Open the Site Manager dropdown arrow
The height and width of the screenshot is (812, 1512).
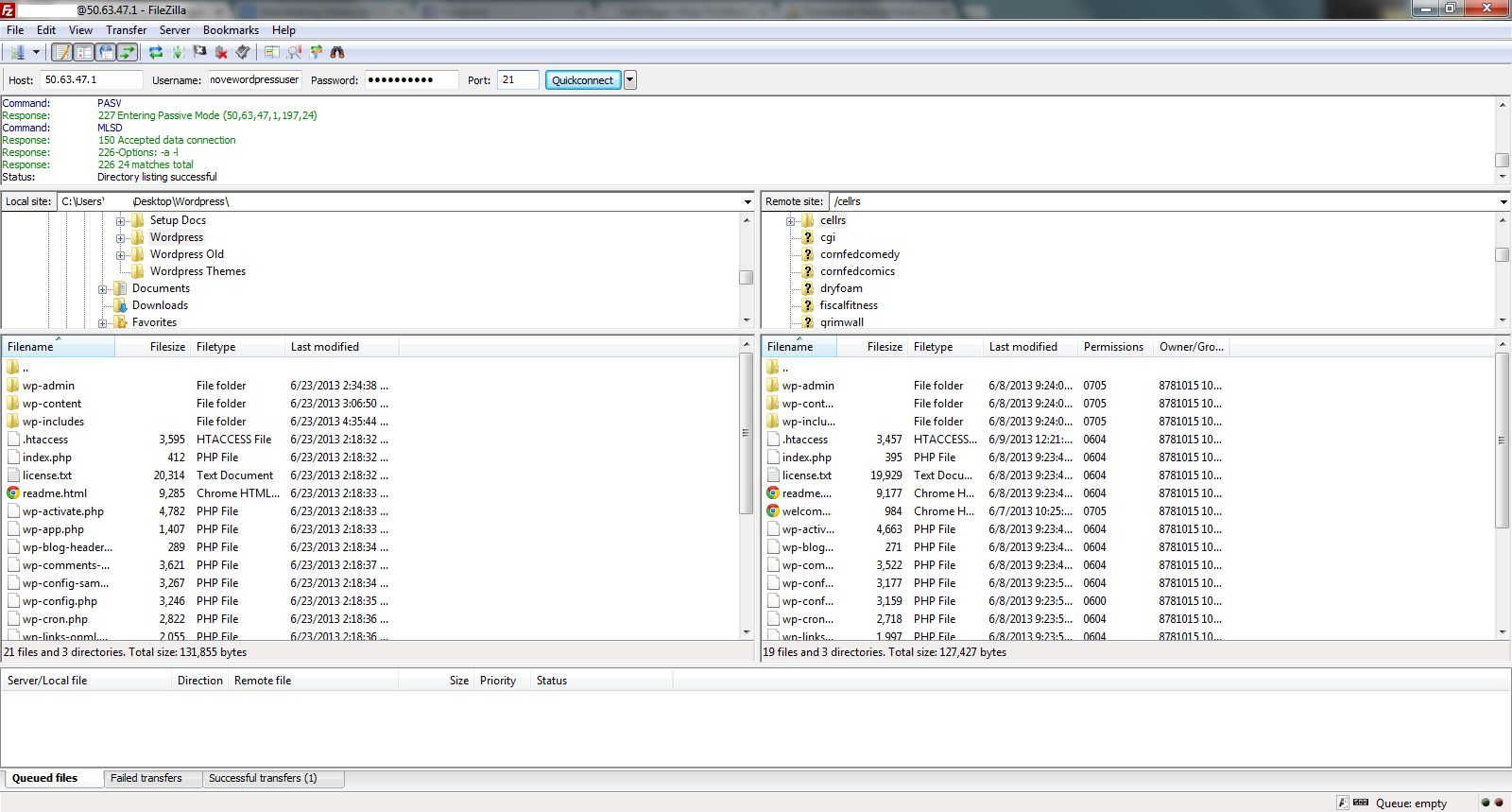coord(36,52)
